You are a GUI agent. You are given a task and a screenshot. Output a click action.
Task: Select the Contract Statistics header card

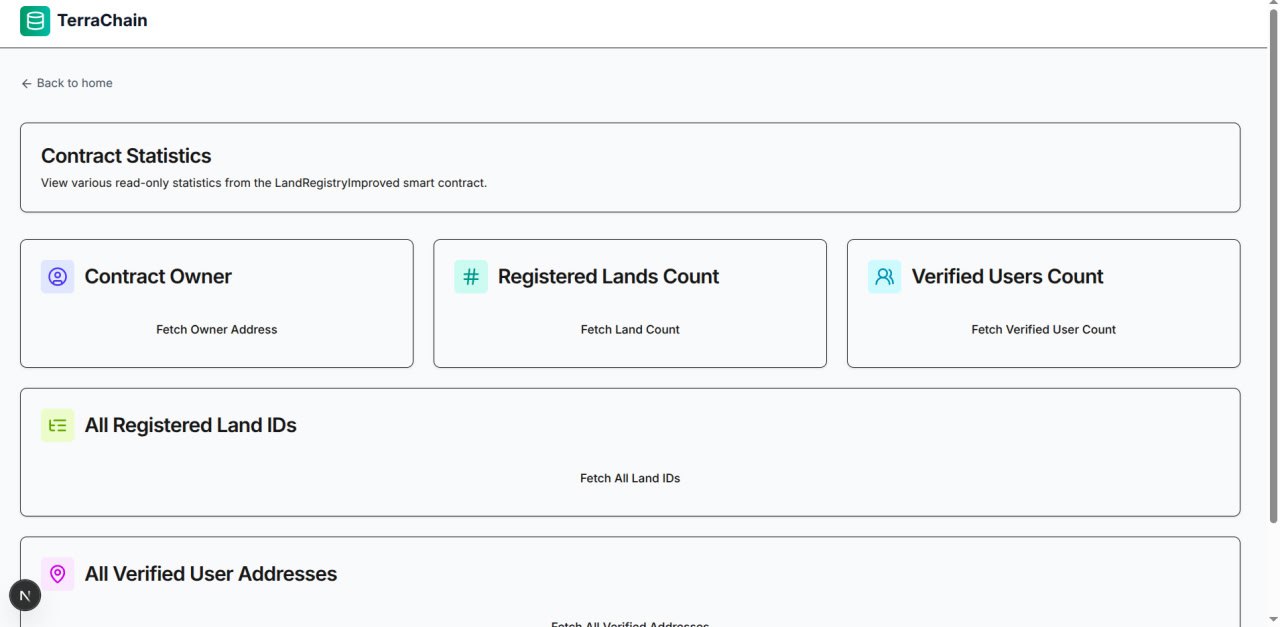(x=630, y=166)
